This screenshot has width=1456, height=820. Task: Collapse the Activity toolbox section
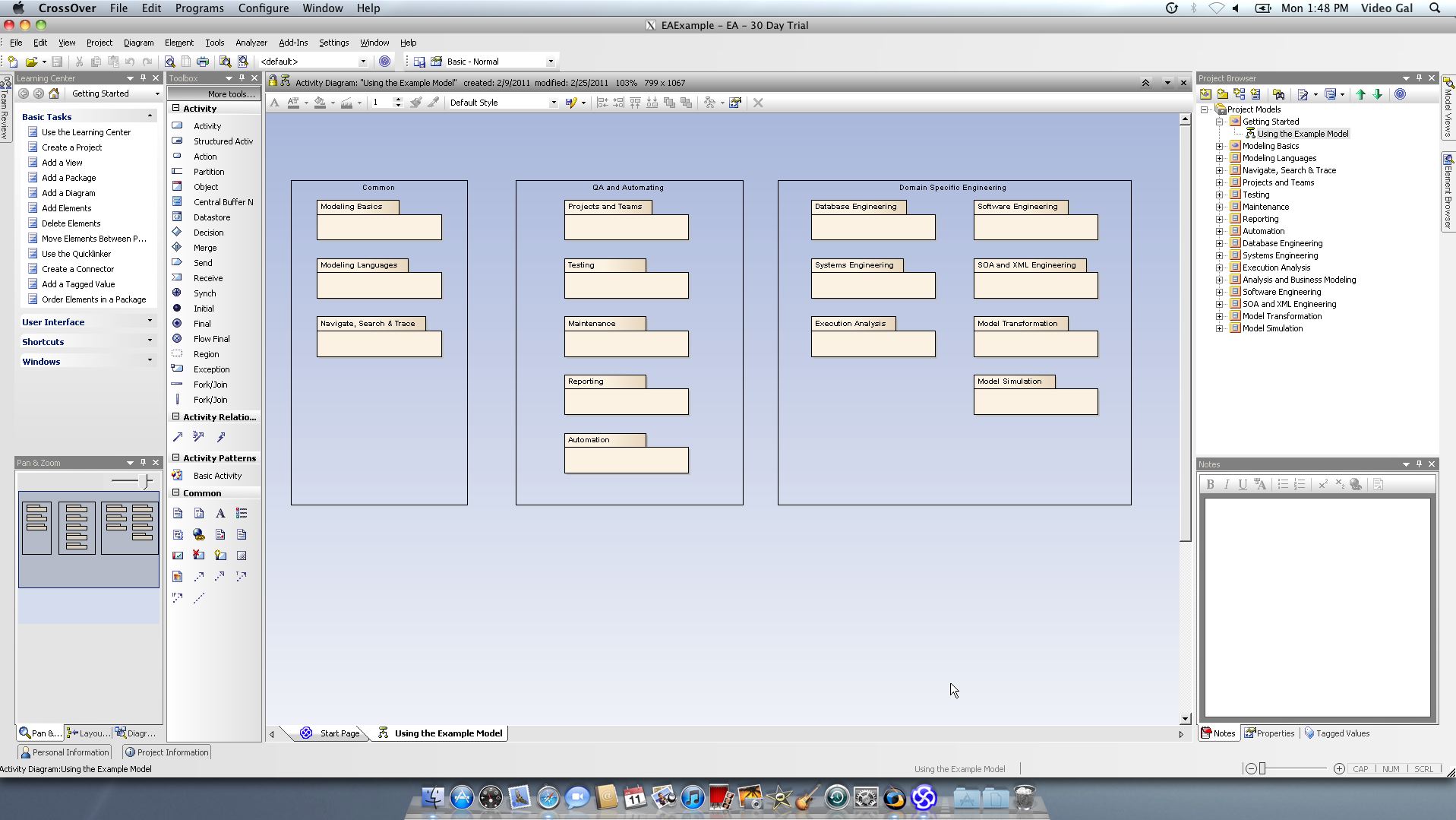176,108
